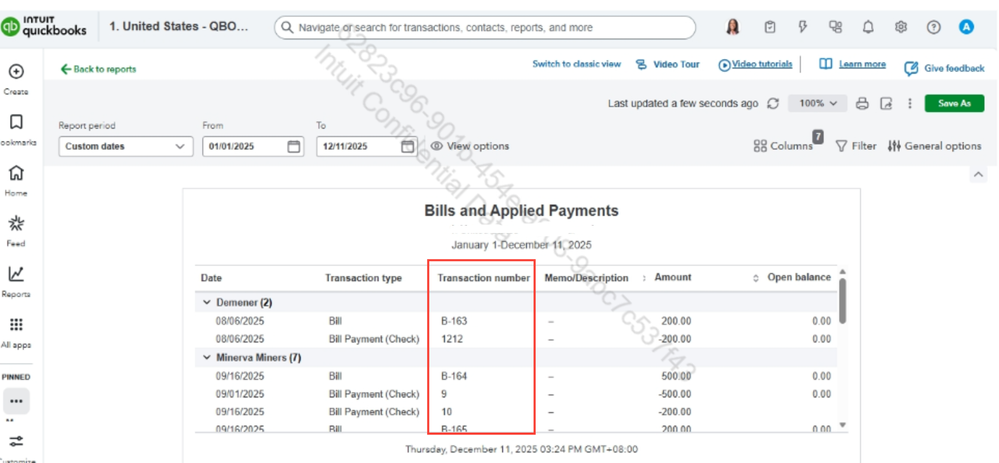Click the Save As button
The image size is (999, 463).
pyautogui.click(x=954, y=103)
